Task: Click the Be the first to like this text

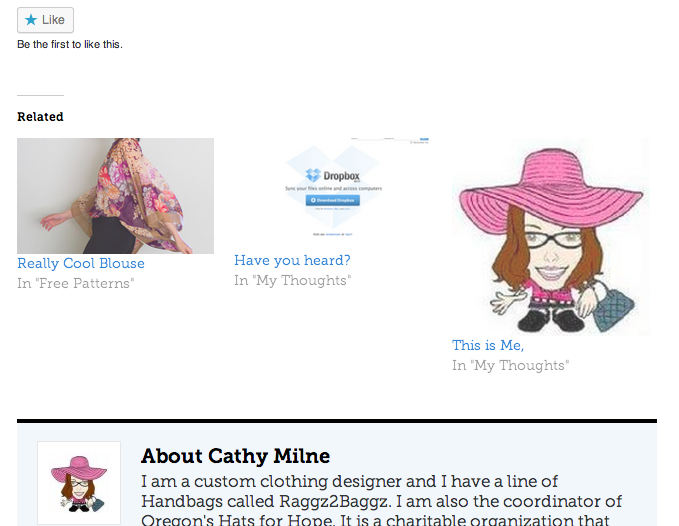Action: click(70, 44)
